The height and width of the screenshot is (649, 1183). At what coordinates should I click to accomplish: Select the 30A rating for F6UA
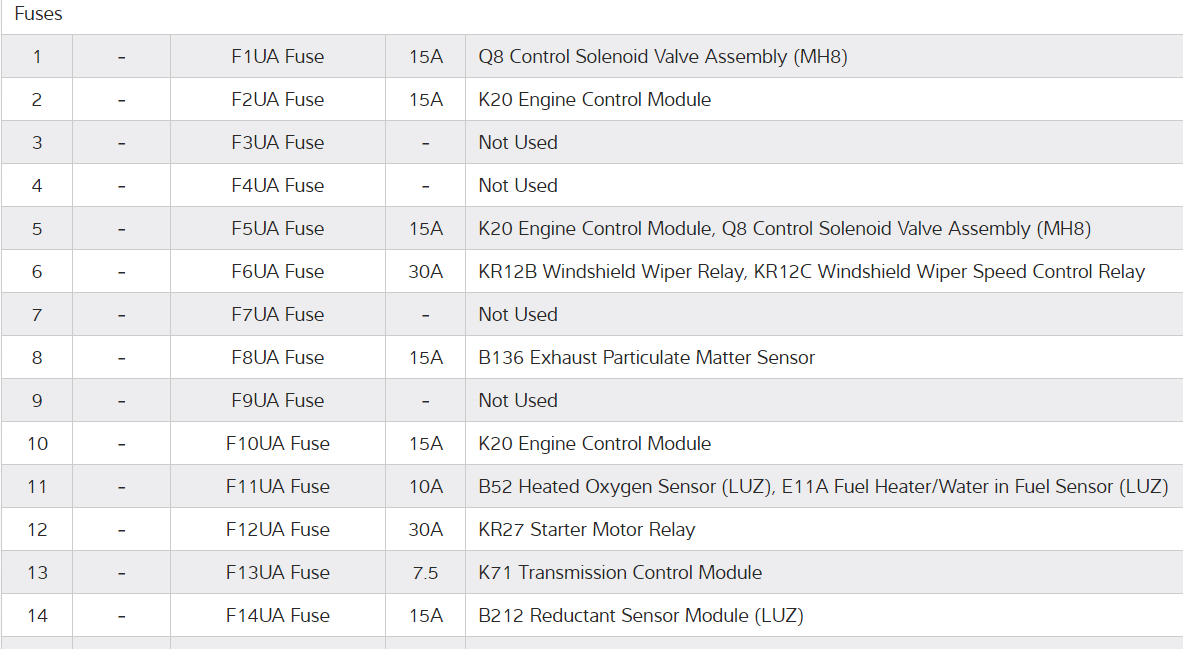point(425,272)
